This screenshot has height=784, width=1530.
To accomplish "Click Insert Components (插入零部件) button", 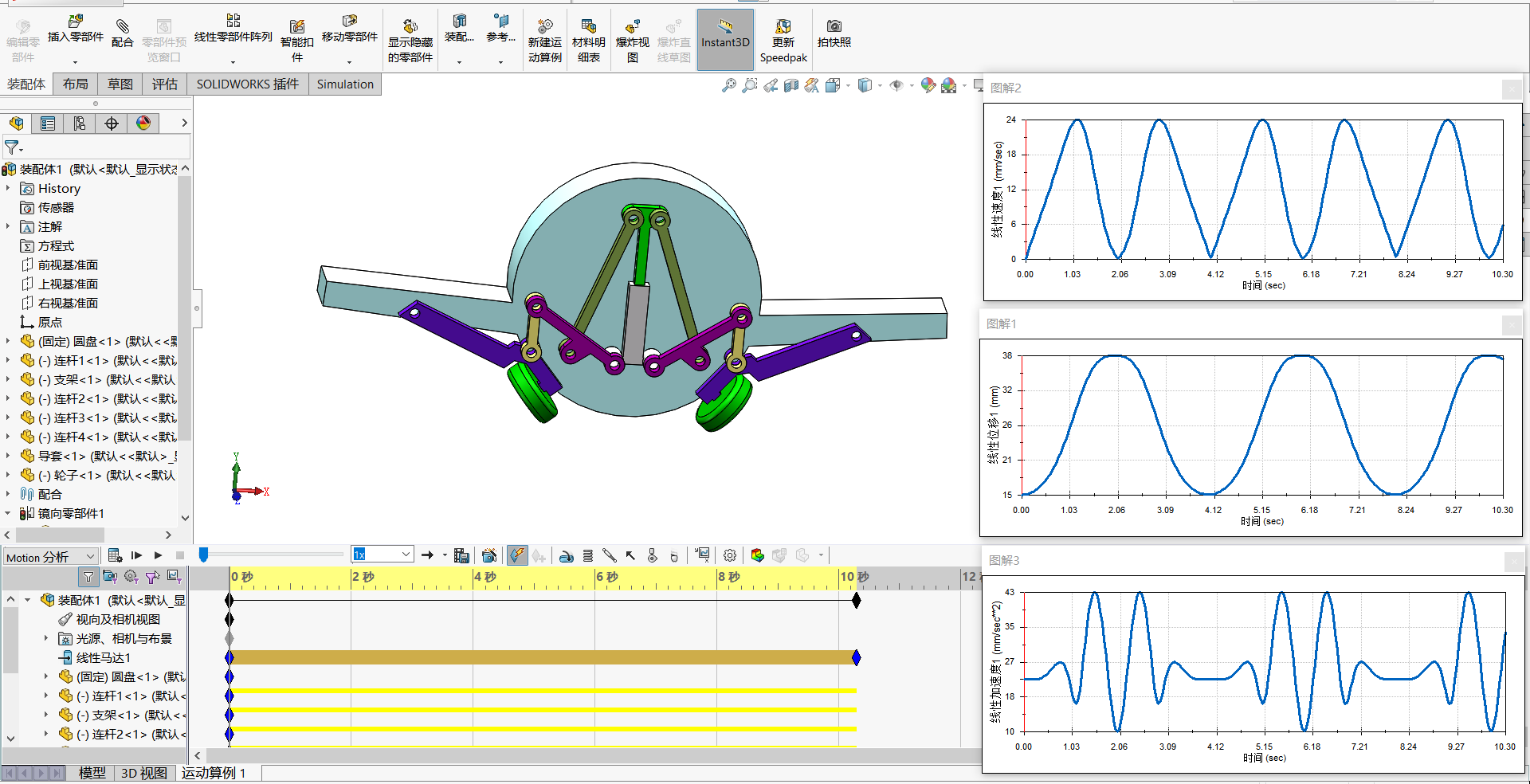I will (x=76, y=29).
